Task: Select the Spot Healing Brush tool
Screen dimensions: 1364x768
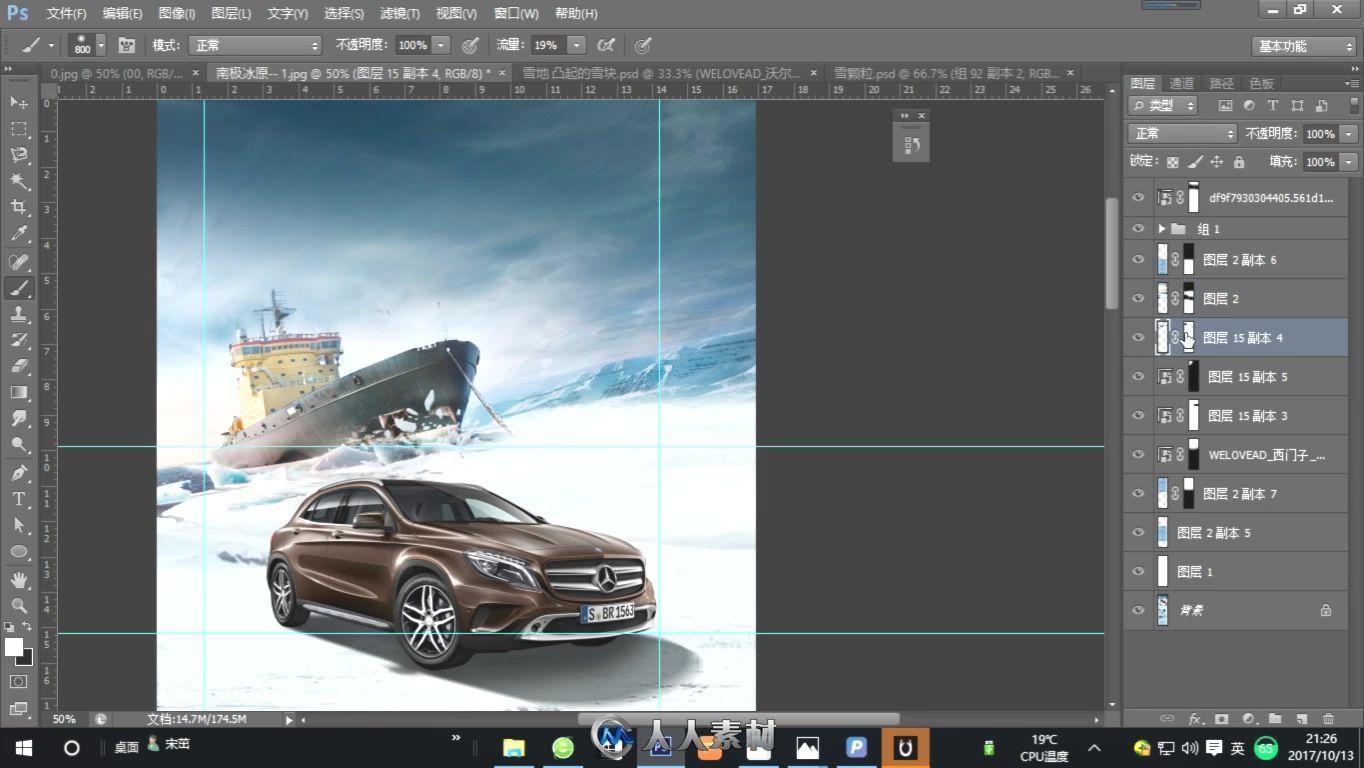Action: (18, 261)
